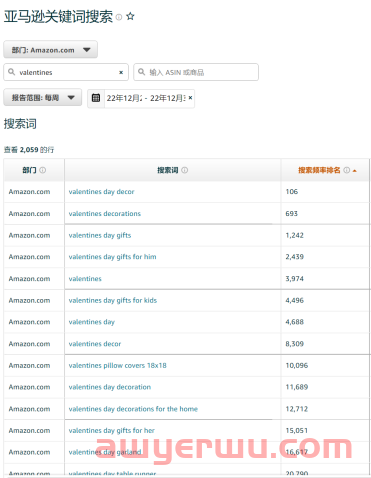Open 'valentines day gifts for him' link
The image size is (371, 478).
click(112, 257)
